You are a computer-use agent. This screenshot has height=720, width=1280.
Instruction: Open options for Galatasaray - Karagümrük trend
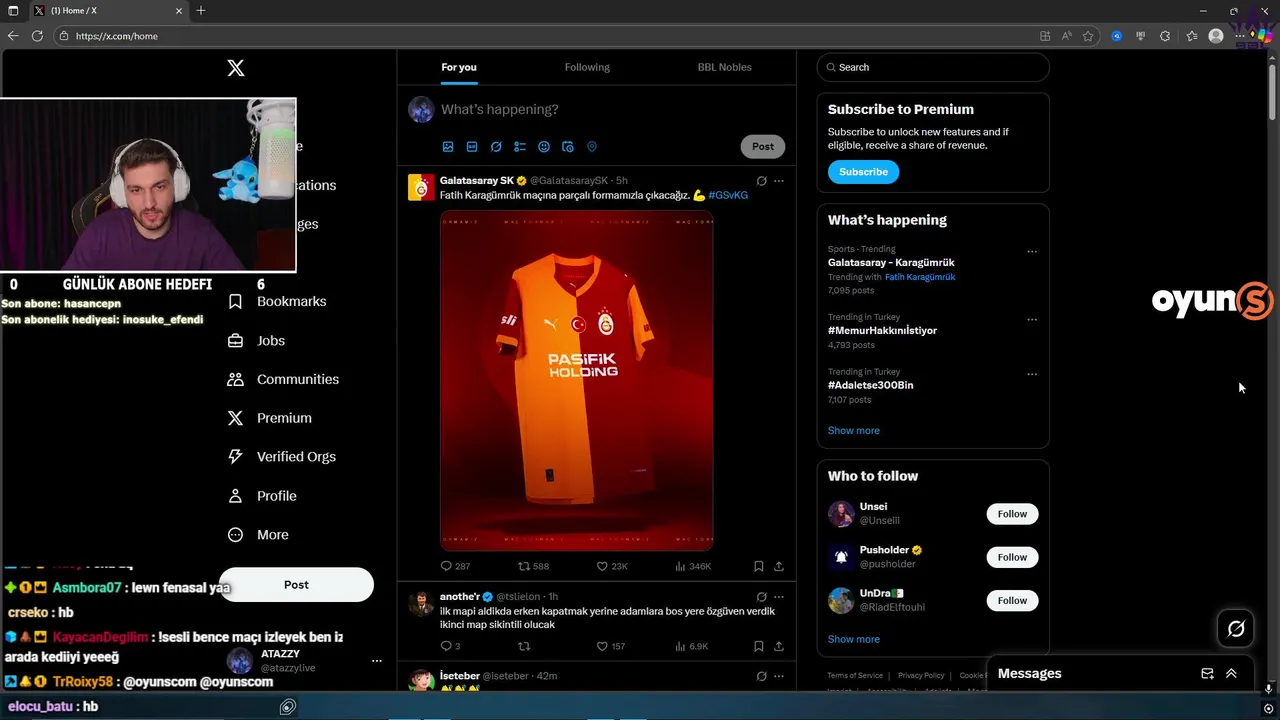[1032, 252]
